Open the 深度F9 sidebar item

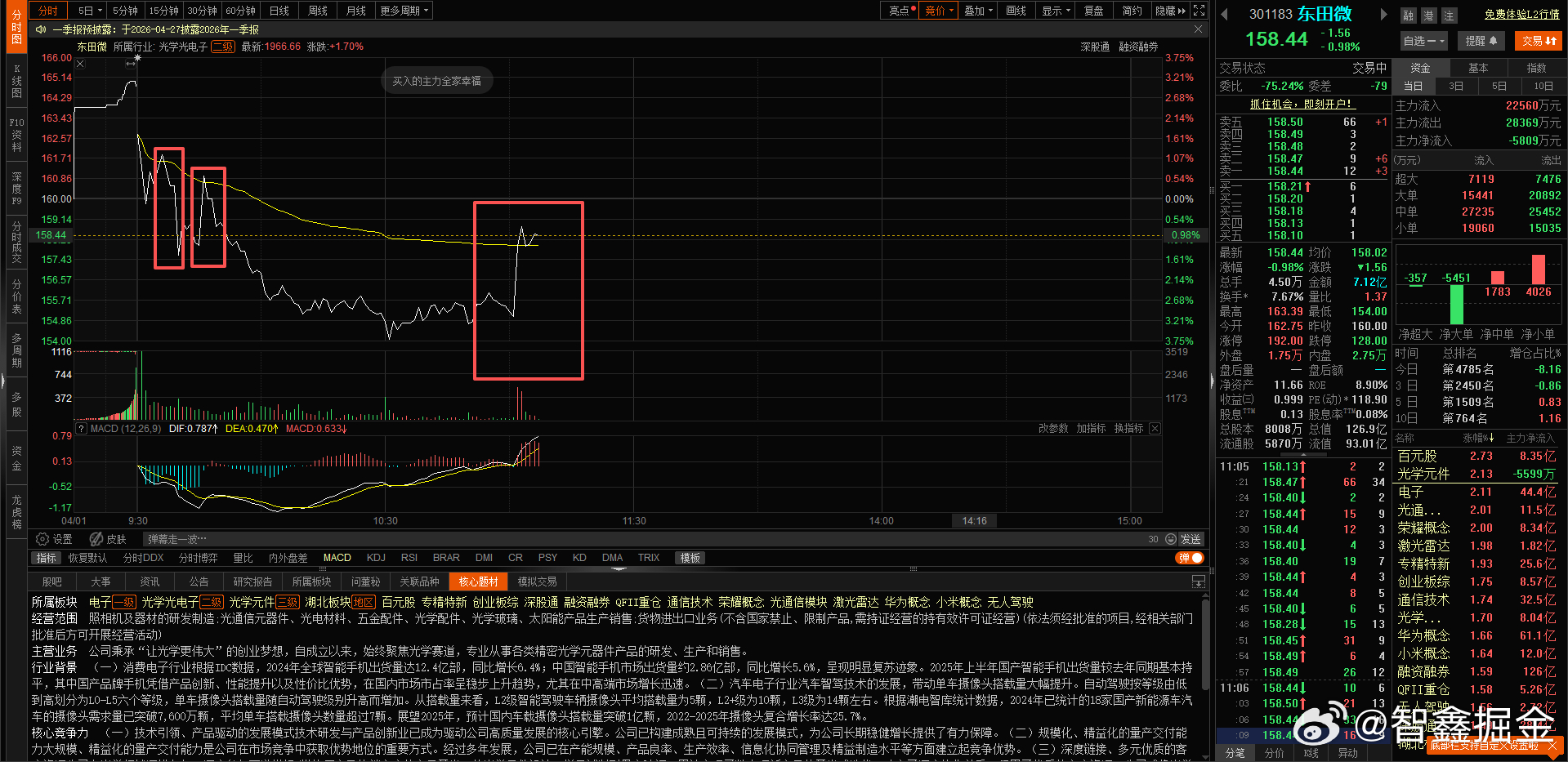click(x=16, y=189)
